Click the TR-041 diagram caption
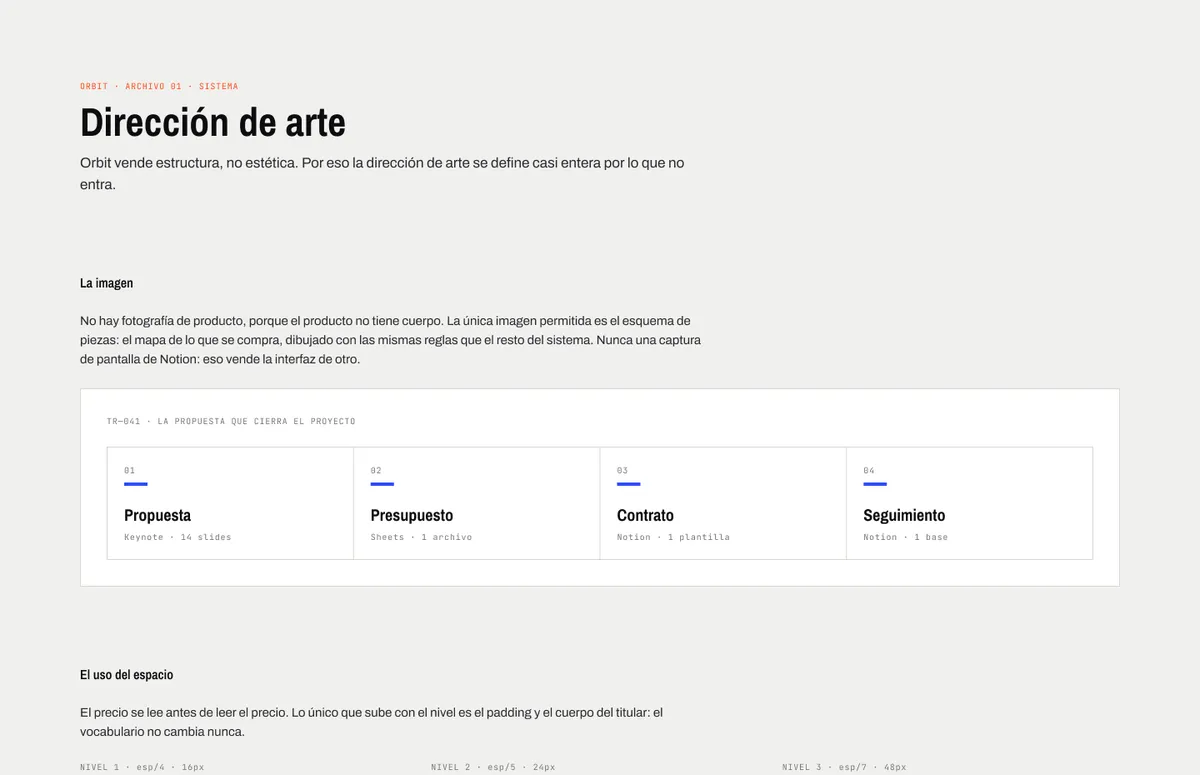The image size is (1200, 775). pos(231,421)
